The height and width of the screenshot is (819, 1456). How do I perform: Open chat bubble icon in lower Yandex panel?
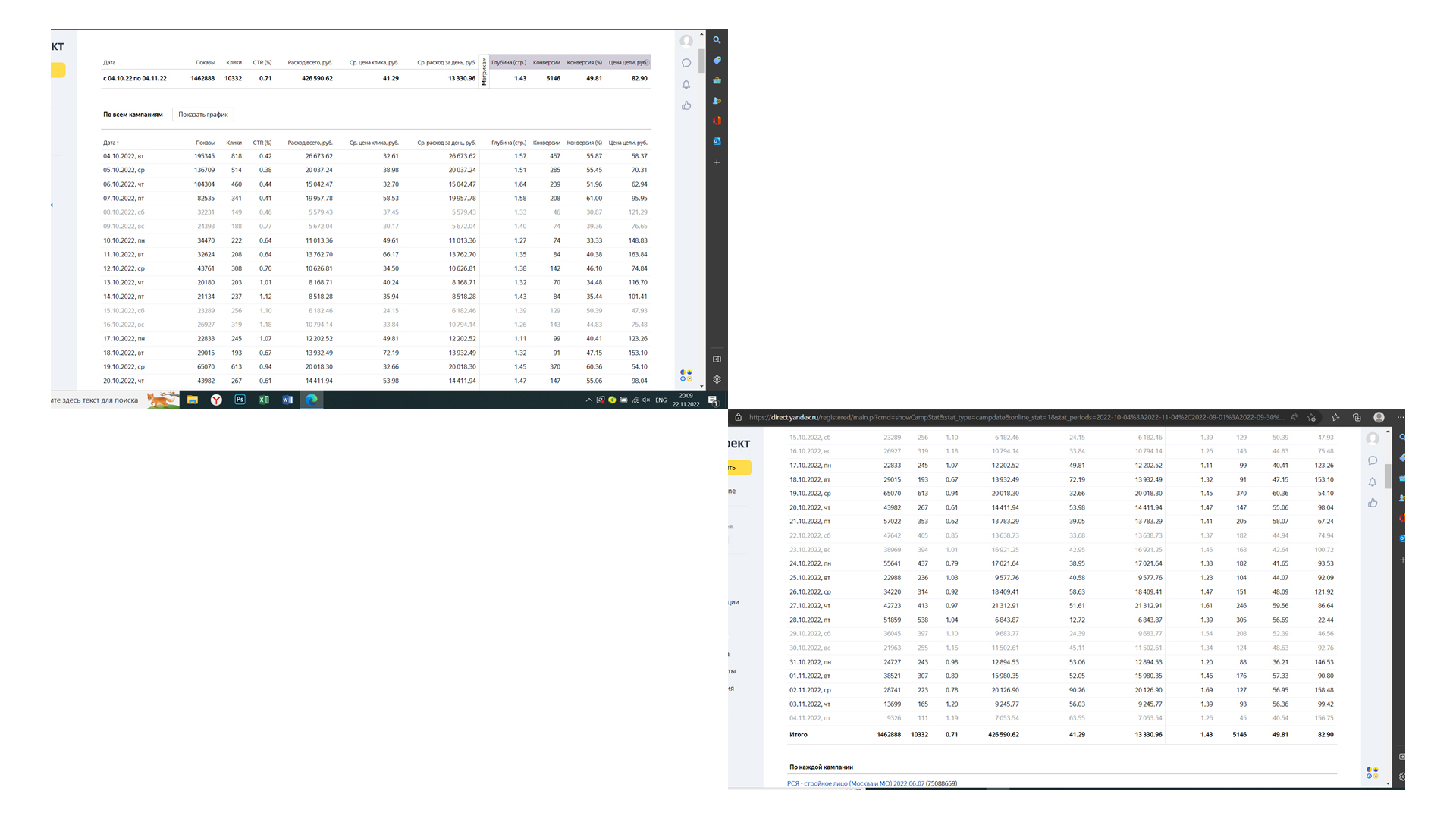click(1373, 460)
